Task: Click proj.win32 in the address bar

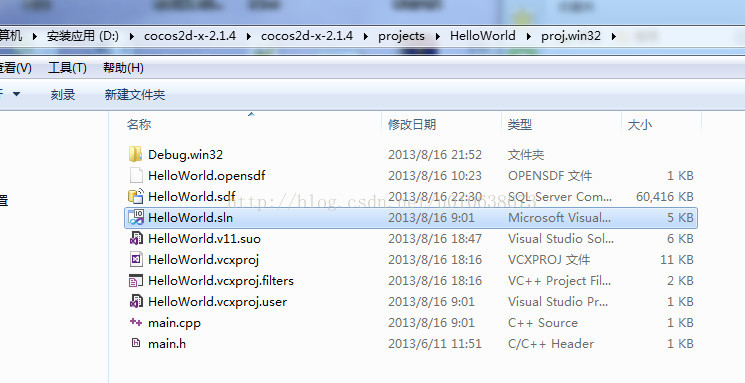Action: click(x=571, y=36)
